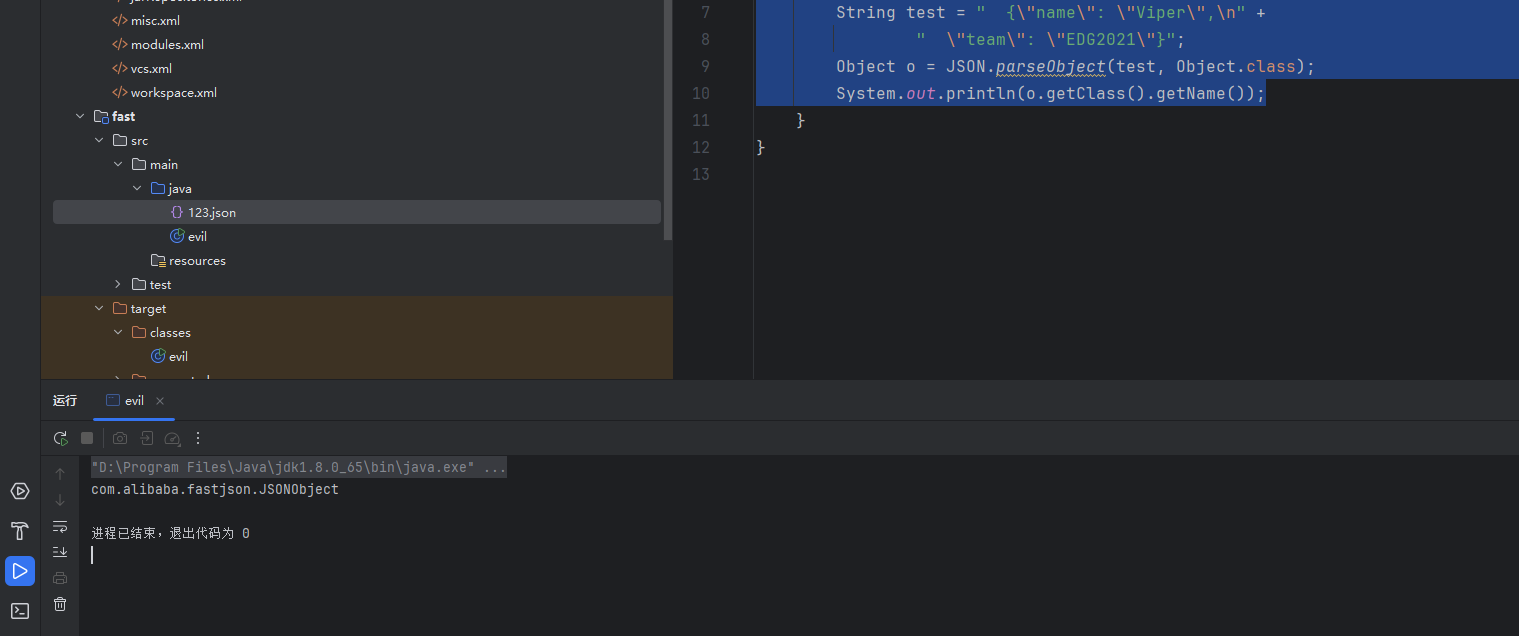
Task: Click the java.exe command line in console
Action: pyautogui.click(x=298, y=468)
